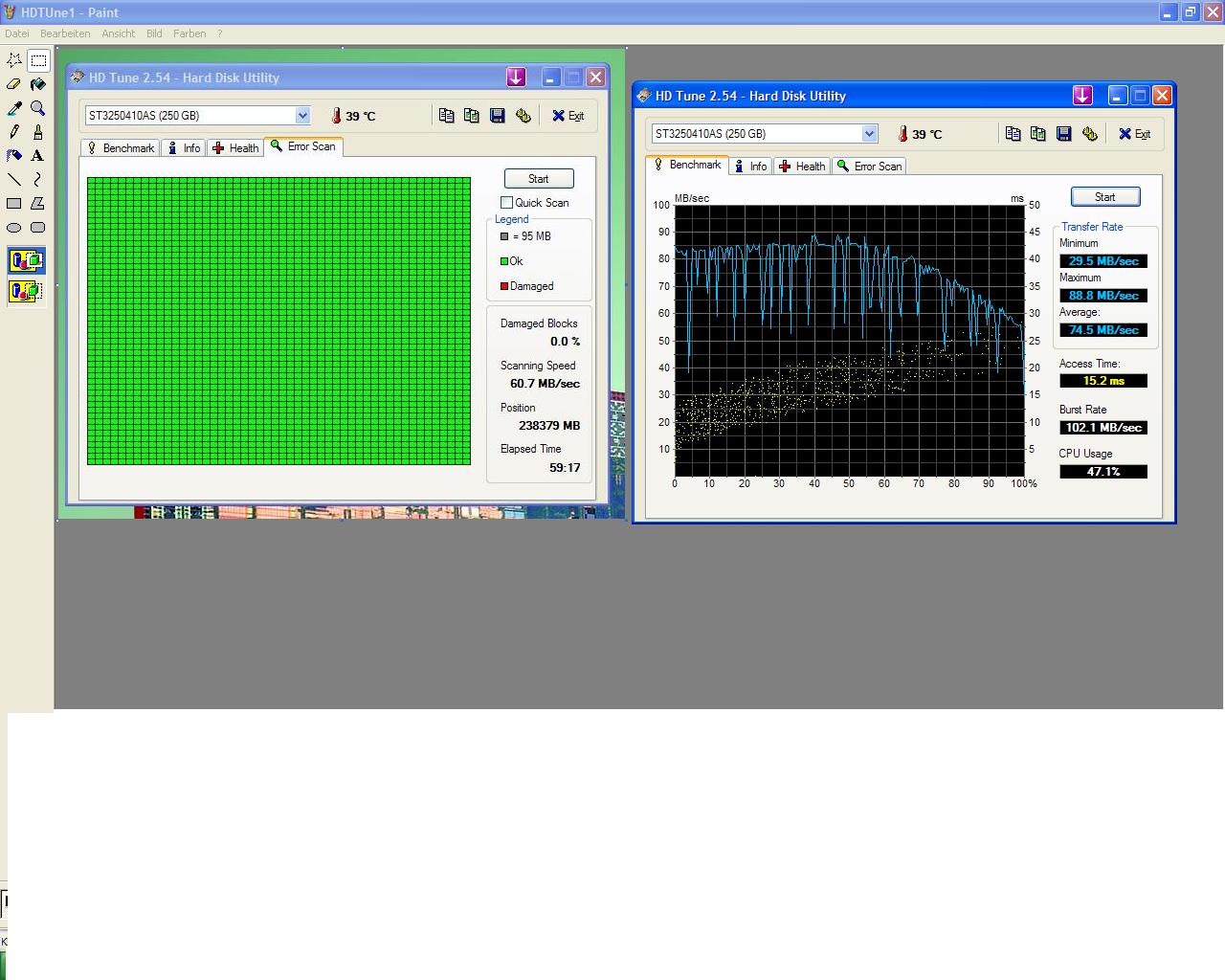
Task: Enable transparent selection mode option
Action: [26, 290]
